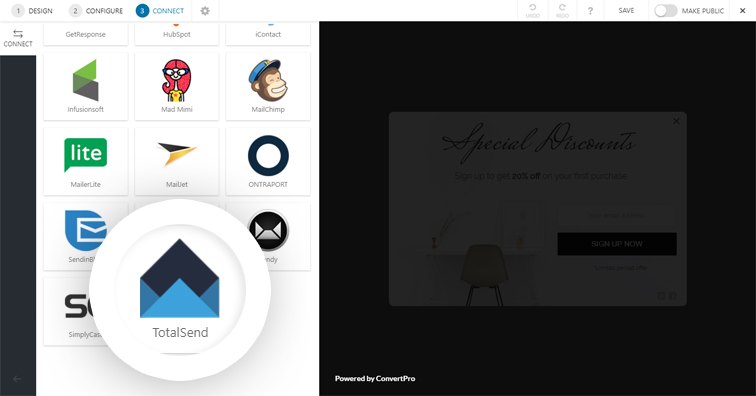Screen dimensions: 756x396
Task: Click the Save button
Action: (626, 11)
